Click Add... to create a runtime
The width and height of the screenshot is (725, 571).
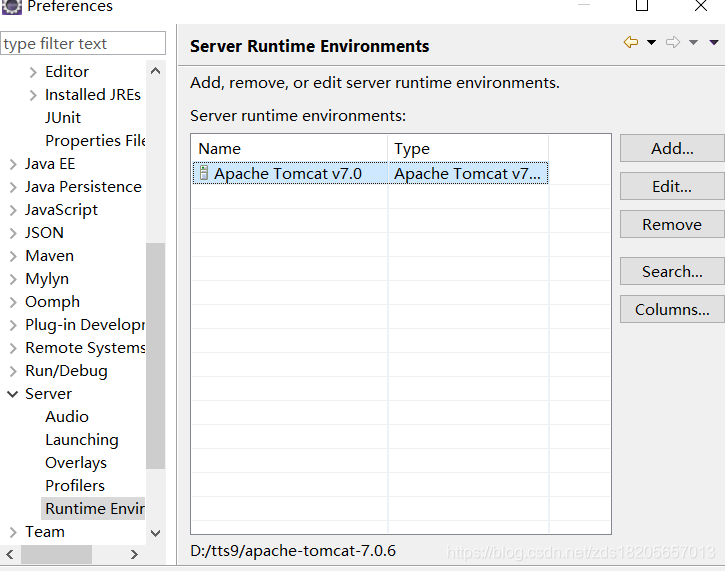(672, 148)
